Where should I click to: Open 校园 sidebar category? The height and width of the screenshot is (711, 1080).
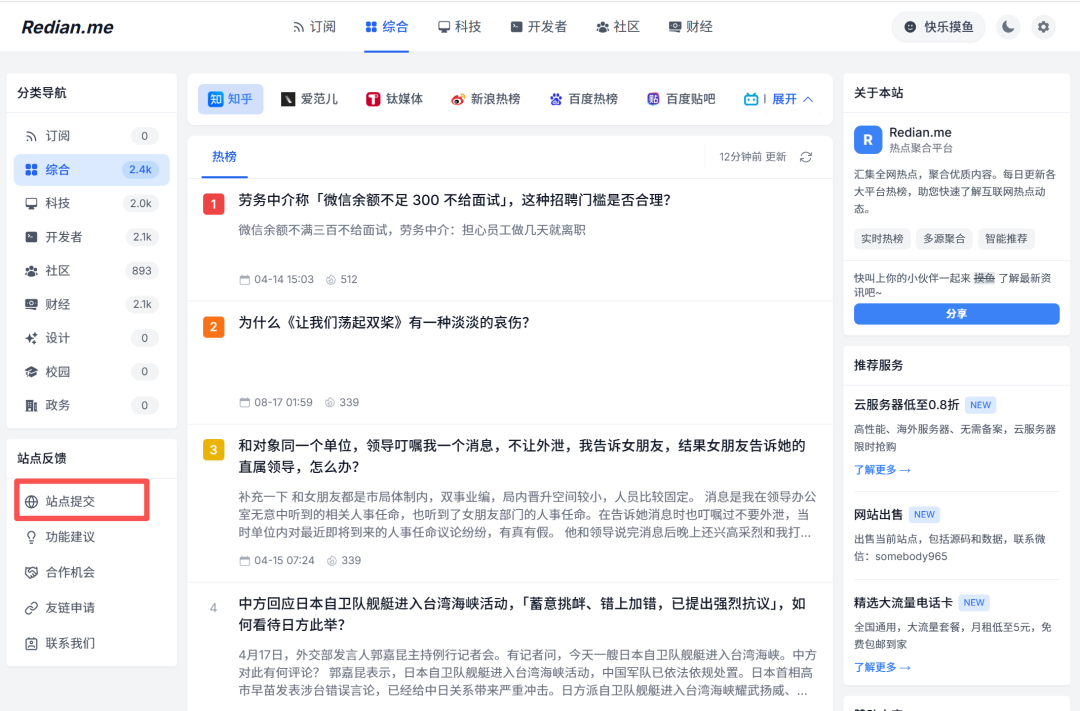click(x=92, y=371)
